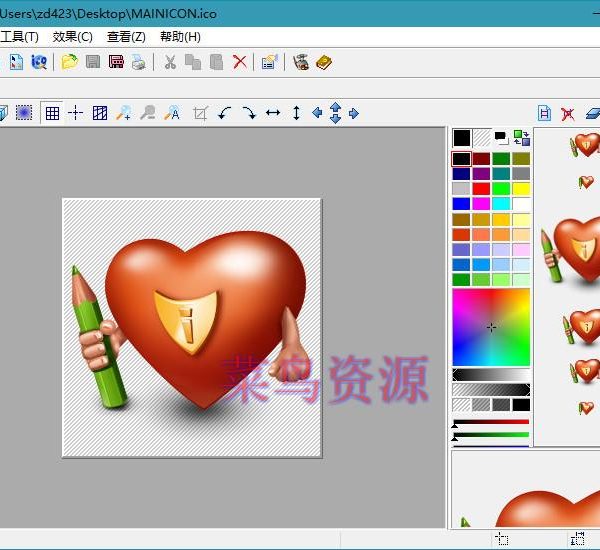Click the Cut scissors icon
The width and height of the screenshot is (600, 550).
(x=170, y=62)
